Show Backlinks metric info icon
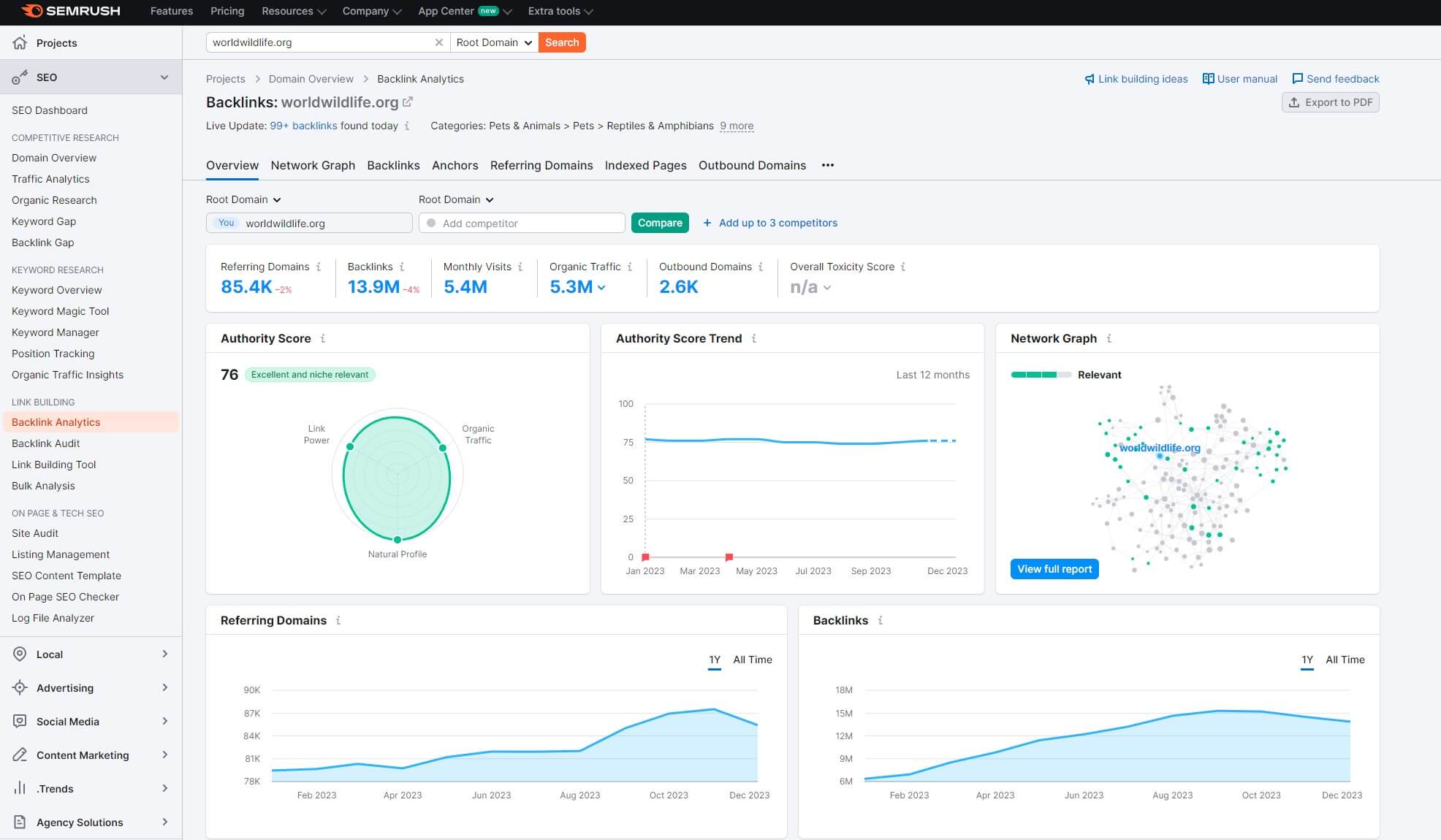Screen dimensions: 1441x840 click(x=402, y=267)
